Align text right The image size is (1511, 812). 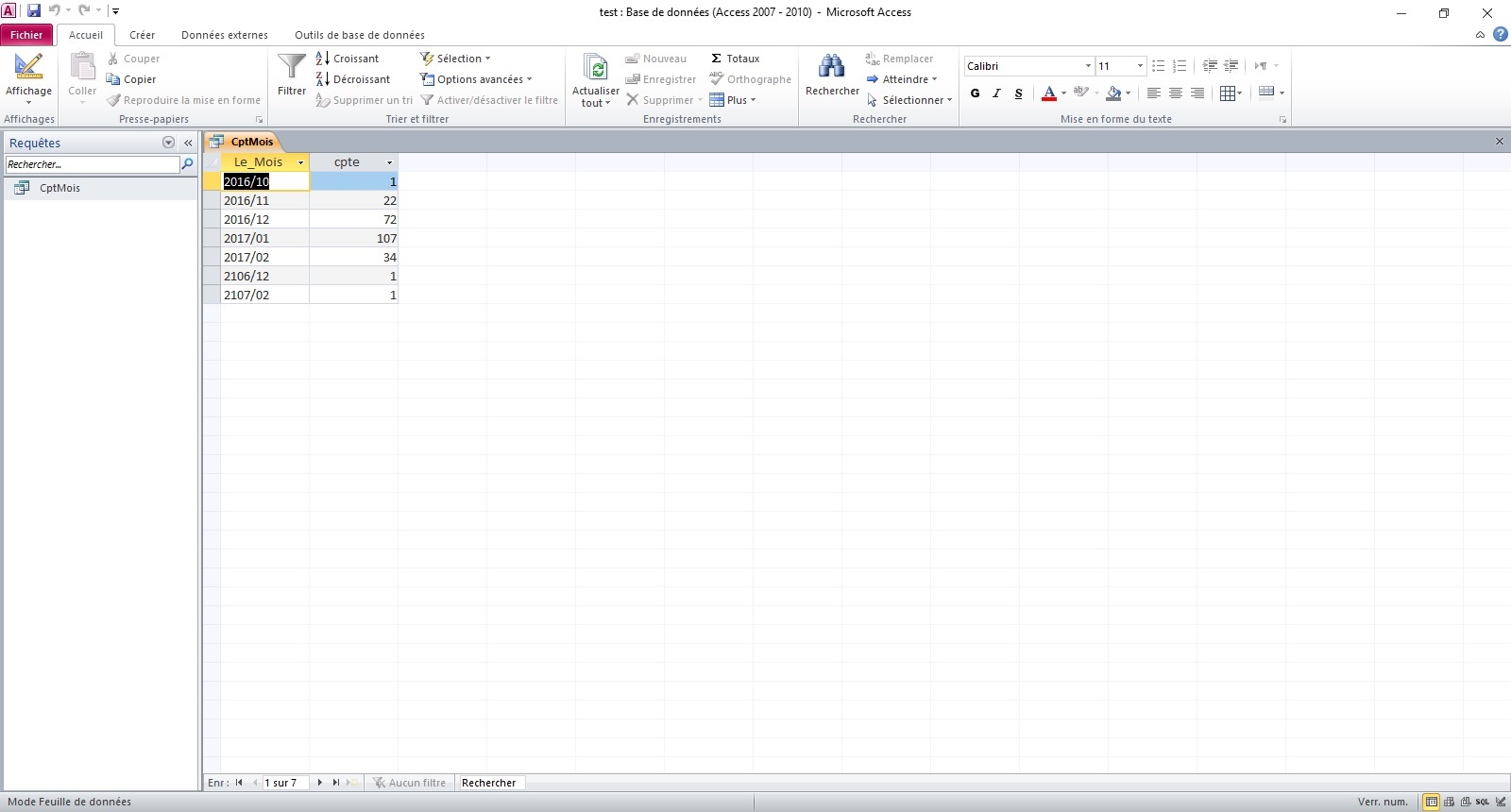[x=1197, y=93]
